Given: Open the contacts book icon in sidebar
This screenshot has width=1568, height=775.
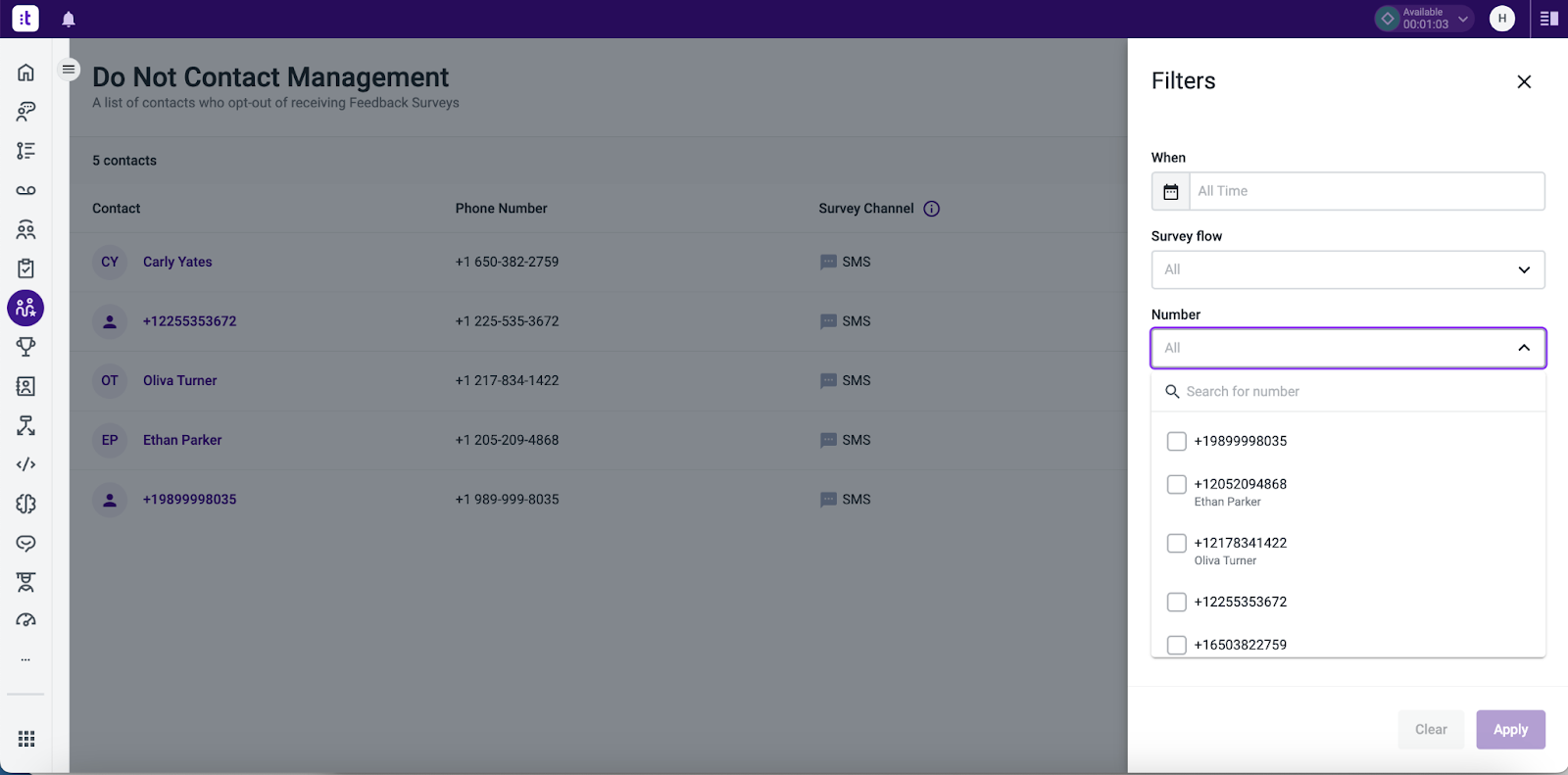Looking at the screenshot, I should pyautogui.click(x=25, y=386).
